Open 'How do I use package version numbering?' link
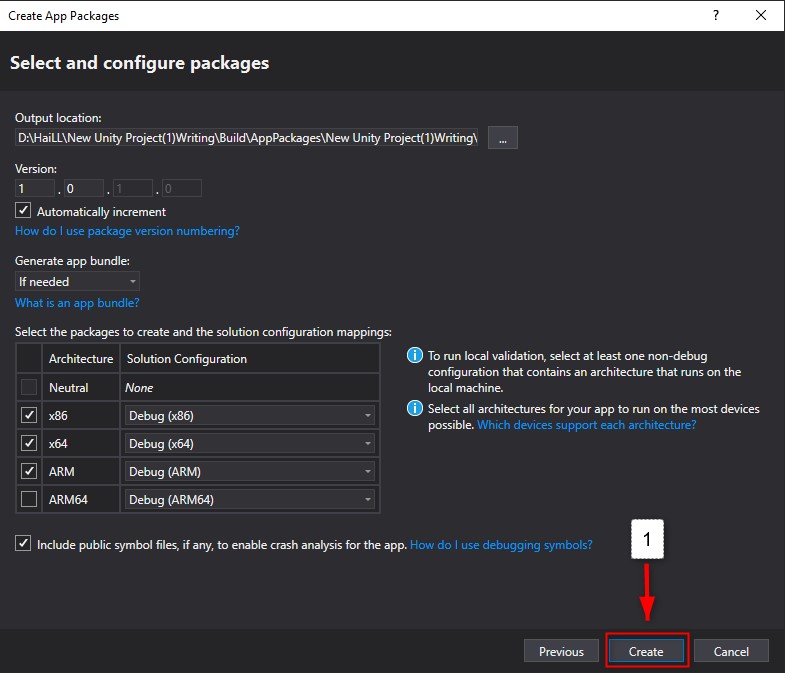 point(127,231)
